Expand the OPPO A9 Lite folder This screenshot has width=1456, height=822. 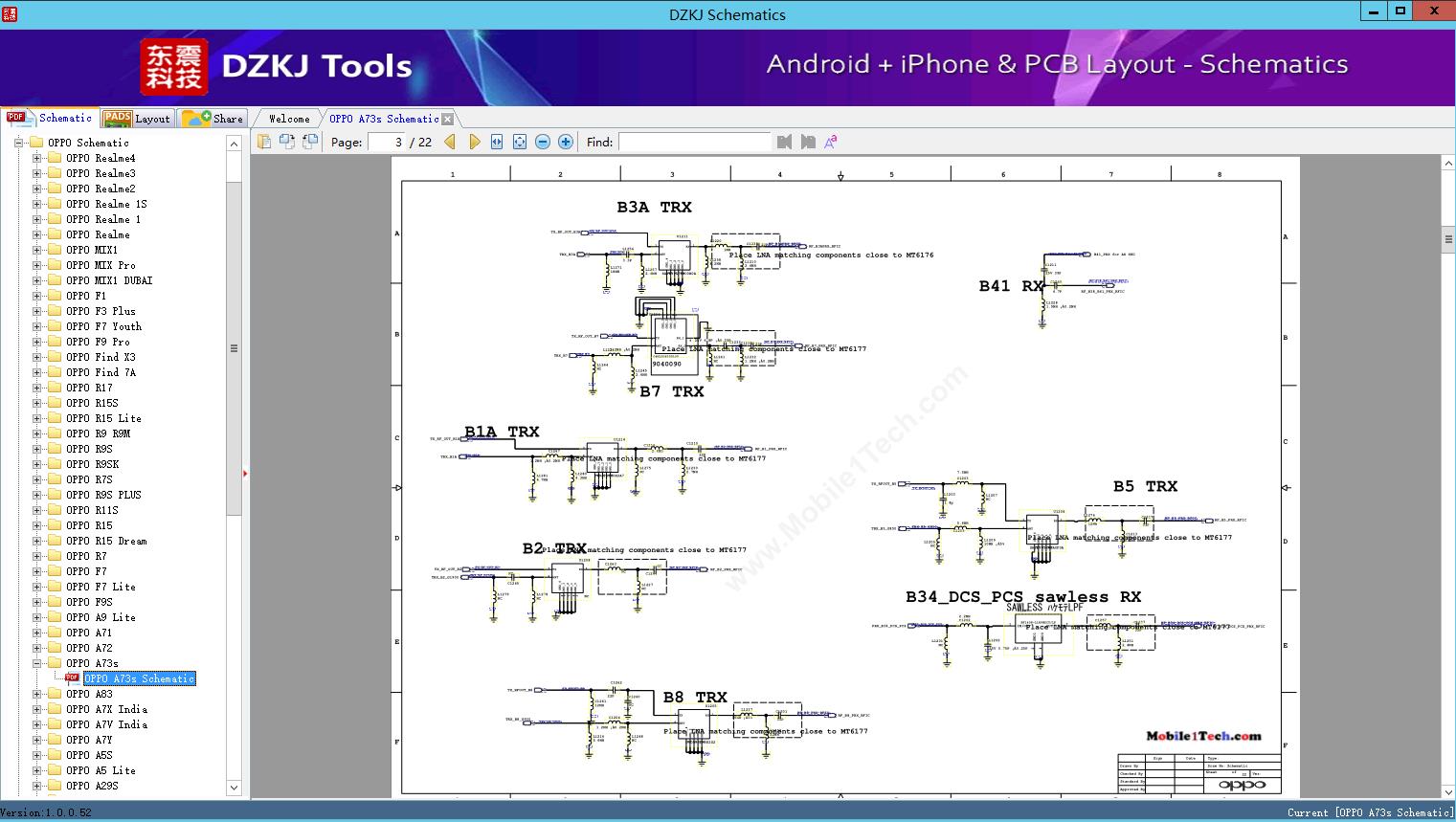pyautogui.click(x=36, y=617)
